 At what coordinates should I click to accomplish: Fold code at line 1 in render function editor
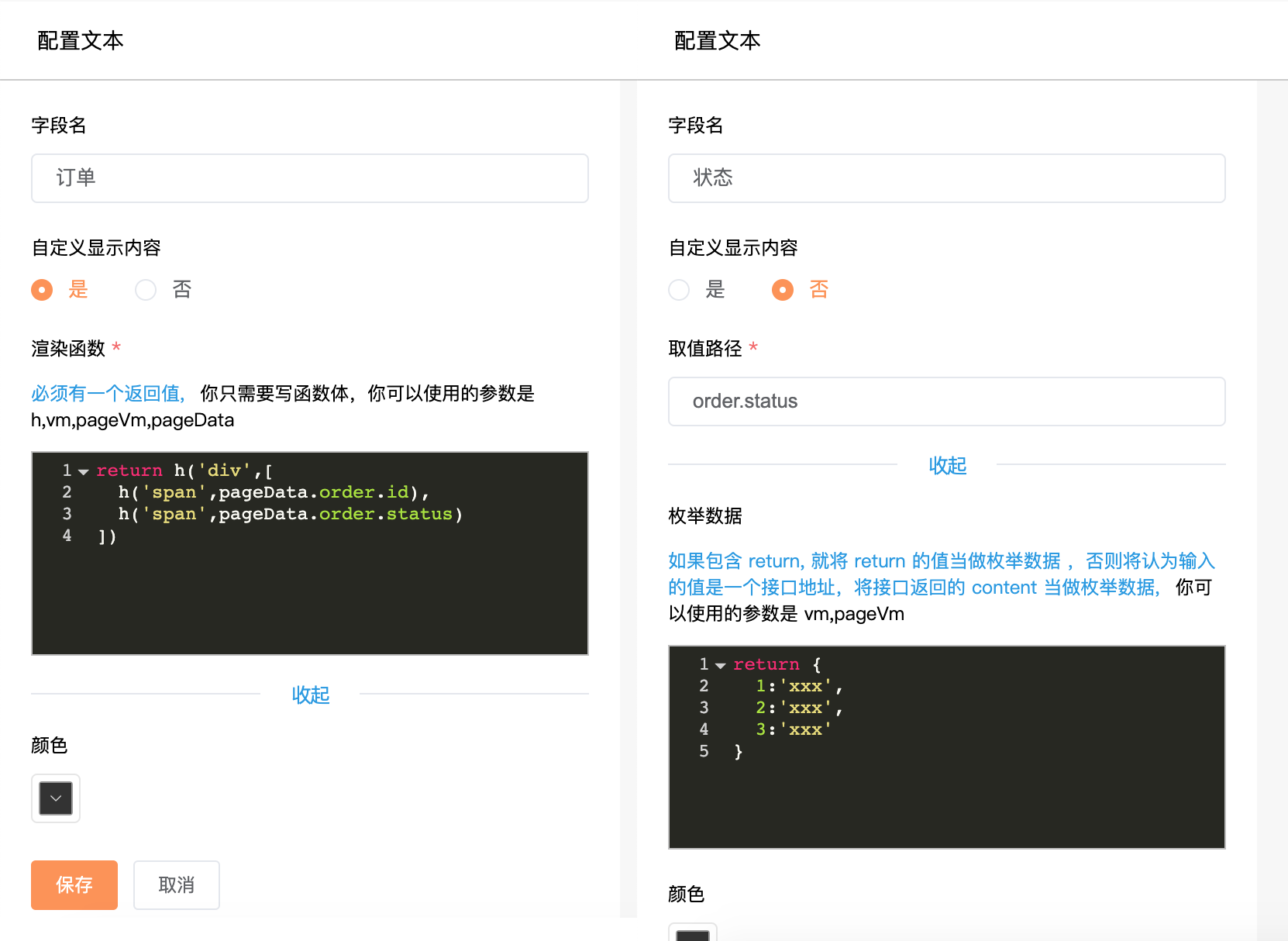[x=84, y=471]
